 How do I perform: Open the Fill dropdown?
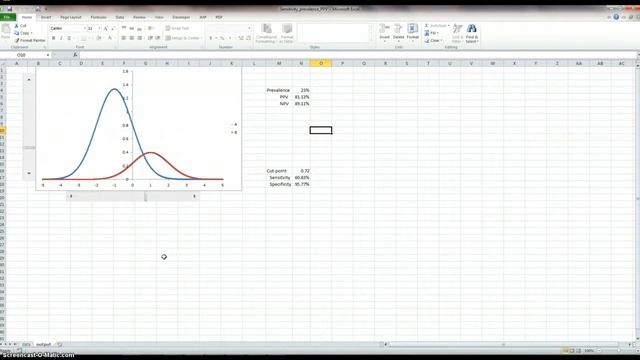[431, 33]
